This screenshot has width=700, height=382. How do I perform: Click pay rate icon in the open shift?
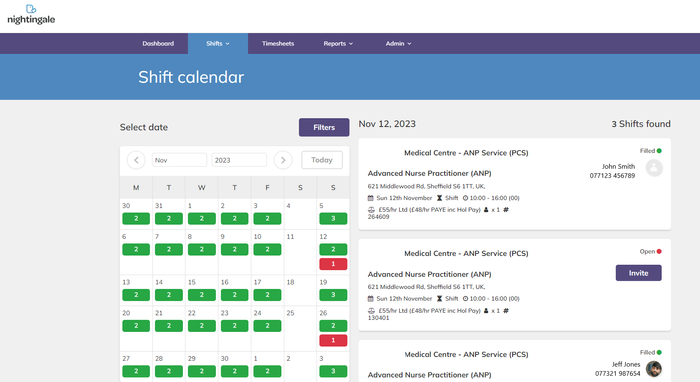coord(371,310)
